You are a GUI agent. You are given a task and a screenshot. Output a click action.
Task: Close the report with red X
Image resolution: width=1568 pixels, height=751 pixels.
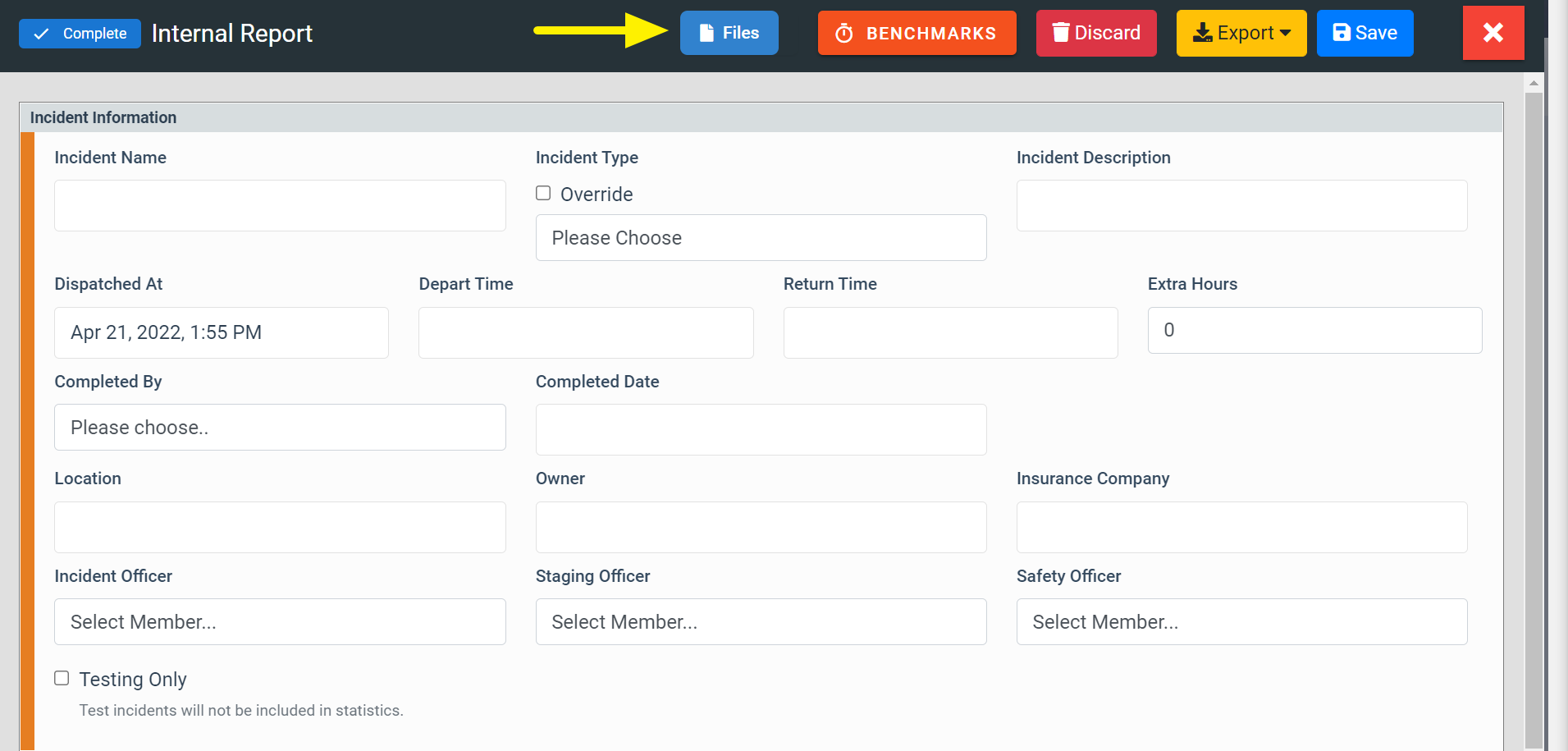[1493, 33]
